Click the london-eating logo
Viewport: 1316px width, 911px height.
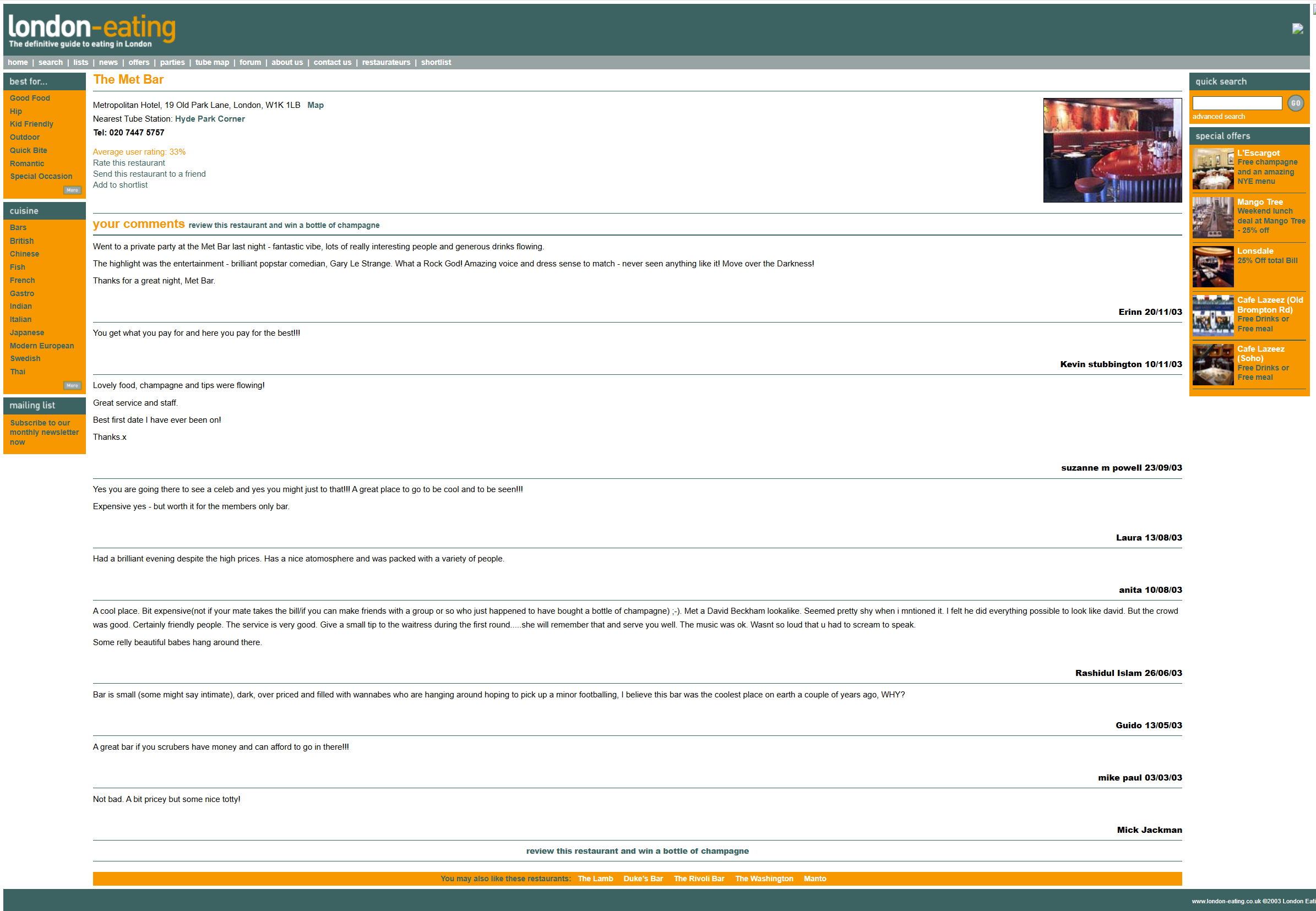coord(92,31)
